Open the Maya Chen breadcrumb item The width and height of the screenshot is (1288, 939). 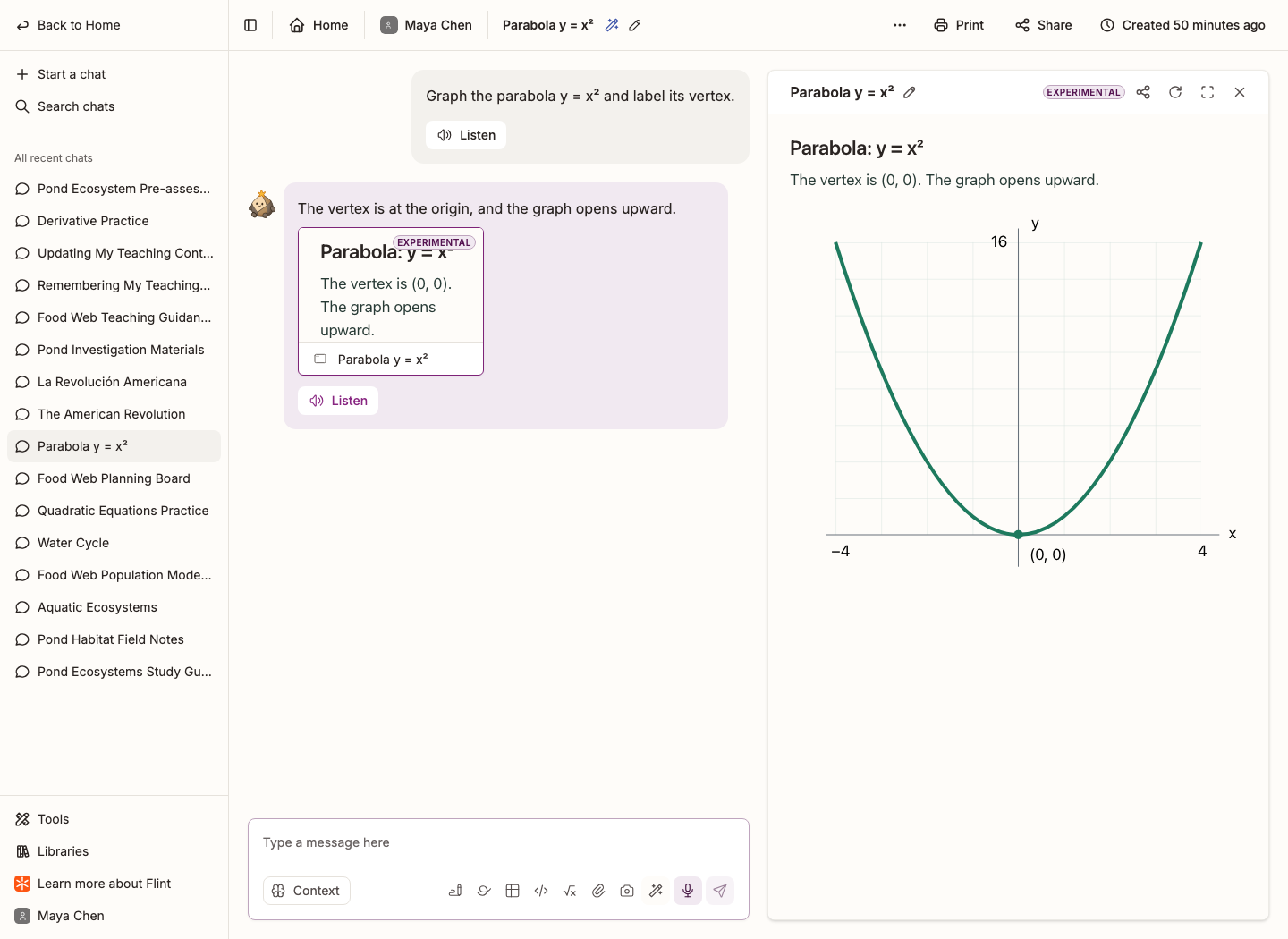point(426,25)
